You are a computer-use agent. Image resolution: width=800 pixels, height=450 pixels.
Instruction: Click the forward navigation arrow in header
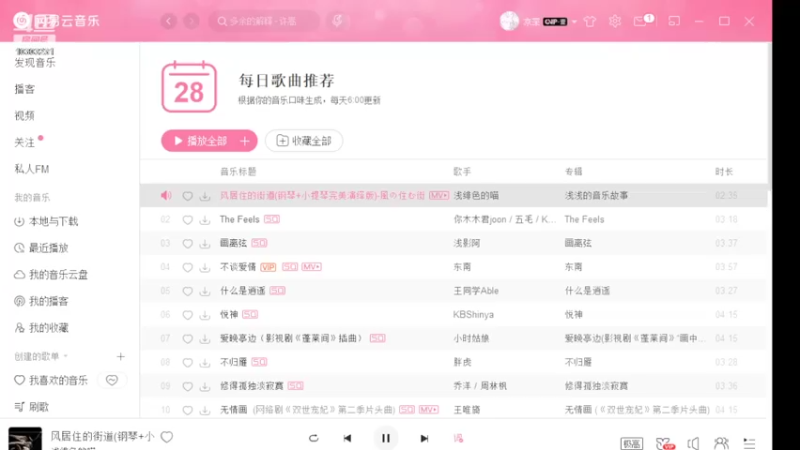pyautogui.click(x=191, y=21)
